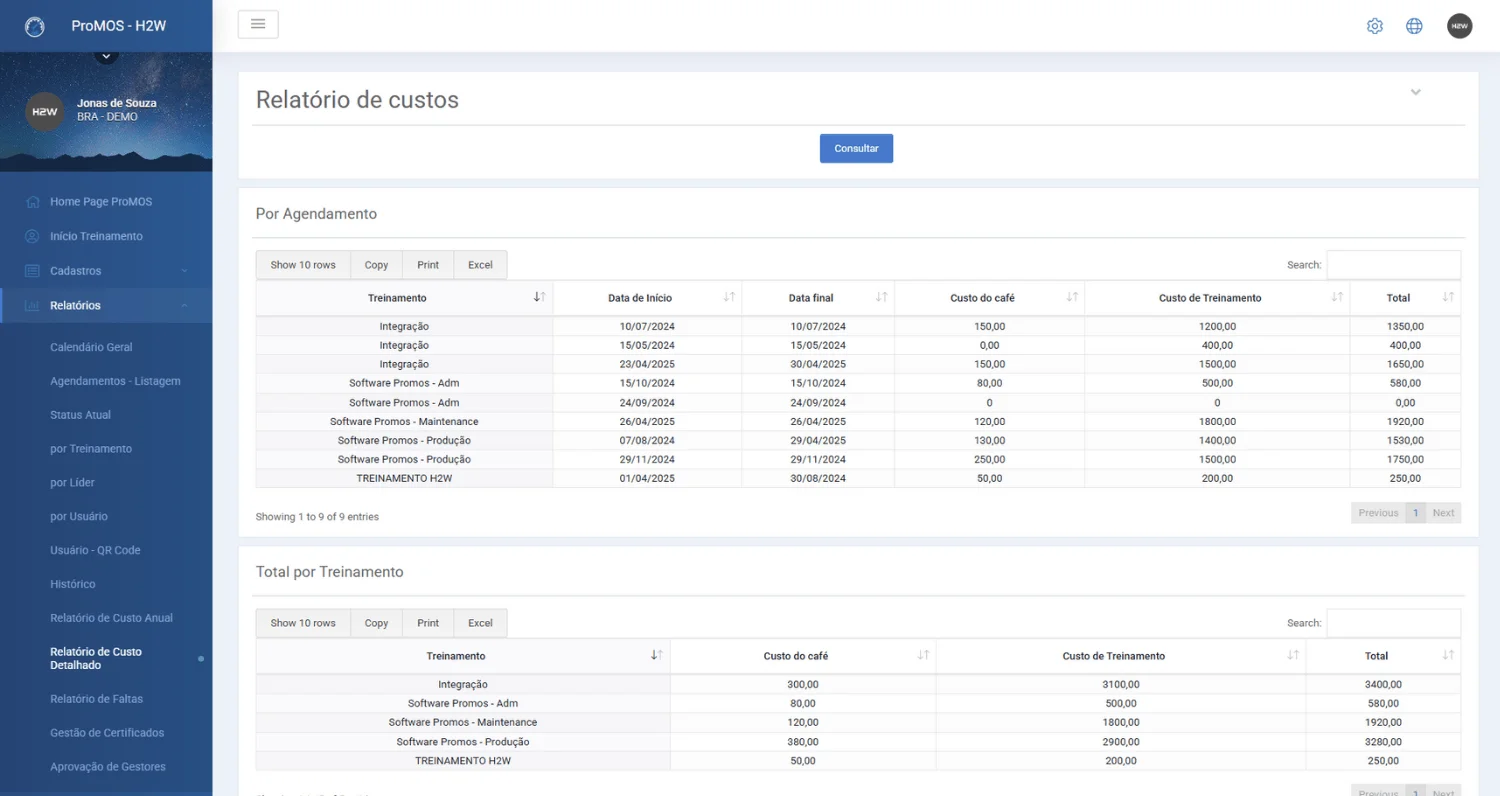The image size is (1500, 796).
Task: Collapse the Relatório de custos panel chevron
Action: click(x=1415, y=92)
